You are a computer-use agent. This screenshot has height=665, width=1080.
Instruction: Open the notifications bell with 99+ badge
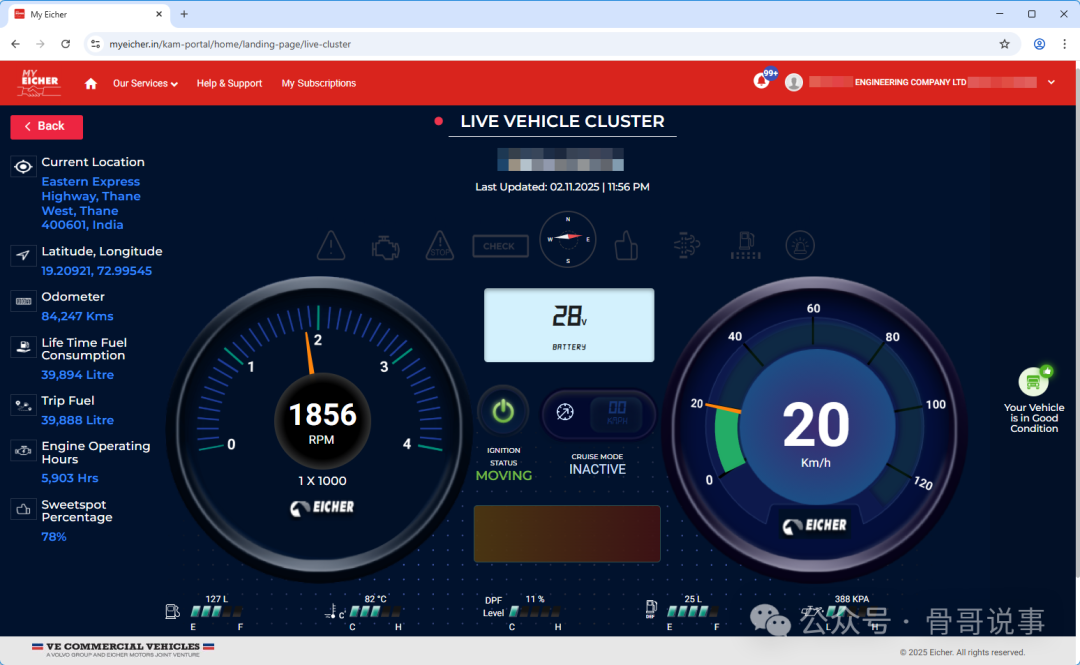762,81
